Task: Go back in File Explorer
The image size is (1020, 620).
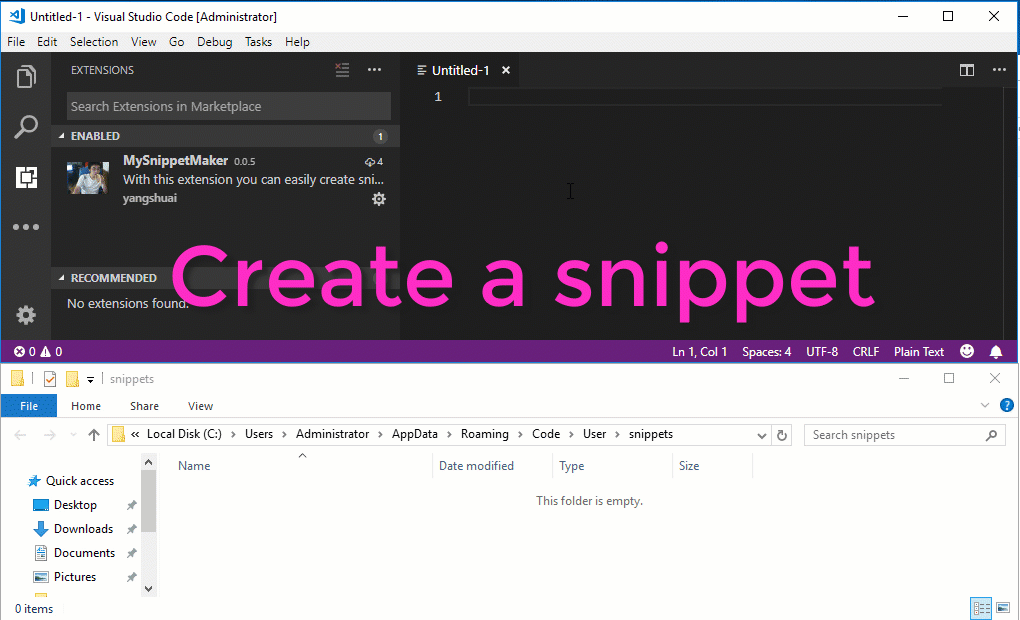Action: [20, 435]
